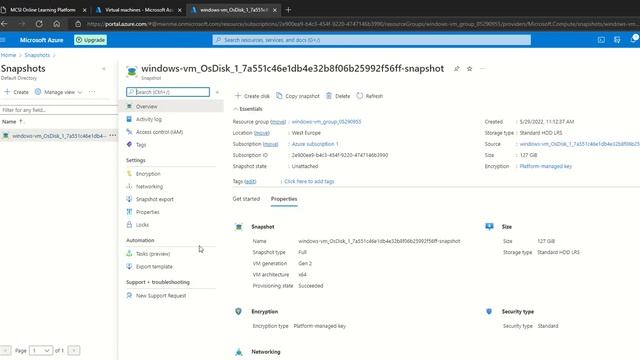Viewport: 640px width, 360px height.
Task: Collapse the resource menu sidebar
Action: (217, 92)
